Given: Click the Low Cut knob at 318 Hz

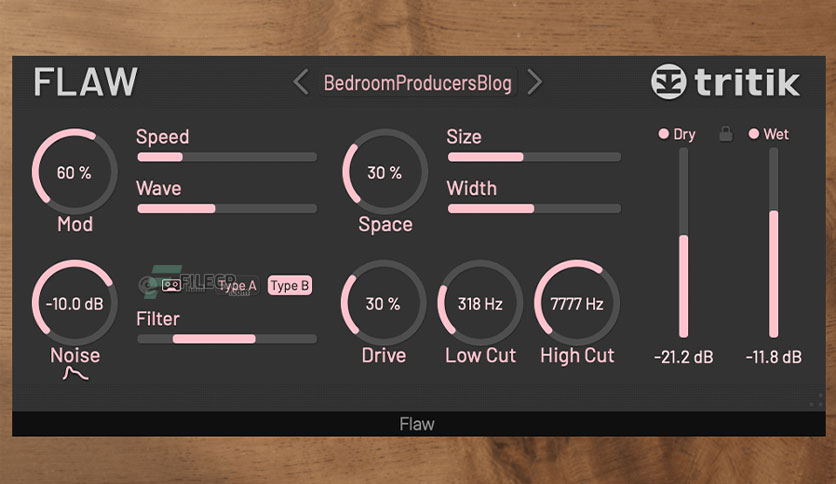Looking at the screenshot, I should coord(480,303).
